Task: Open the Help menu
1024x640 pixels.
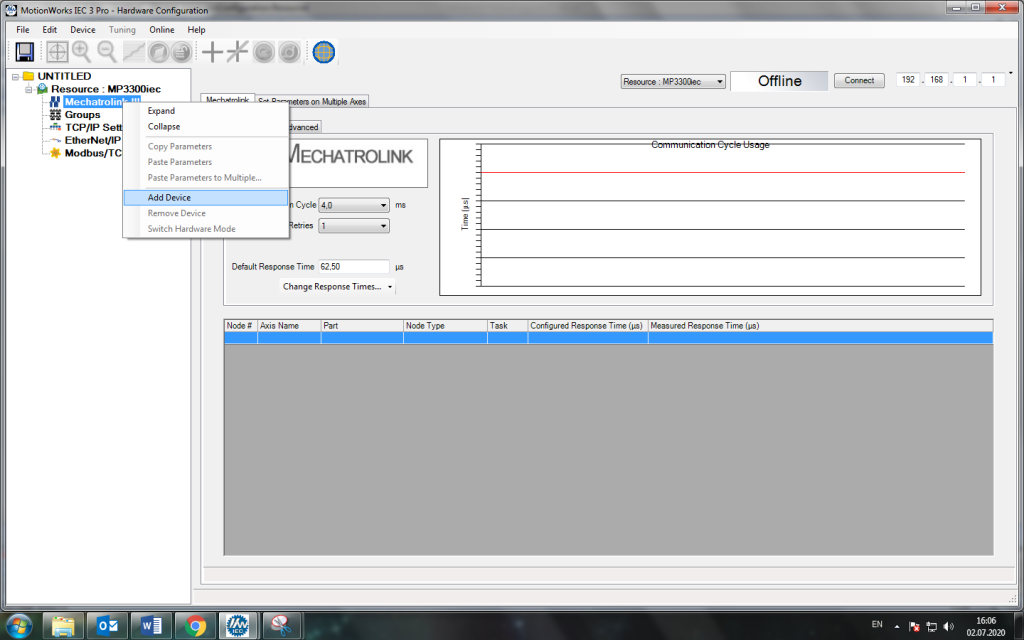Action: coord(197,29)
